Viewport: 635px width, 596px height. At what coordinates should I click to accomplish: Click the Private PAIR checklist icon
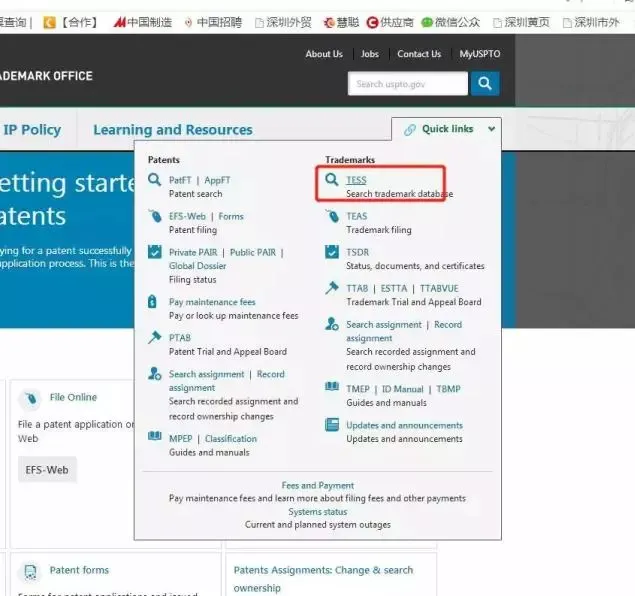[155, 251]
